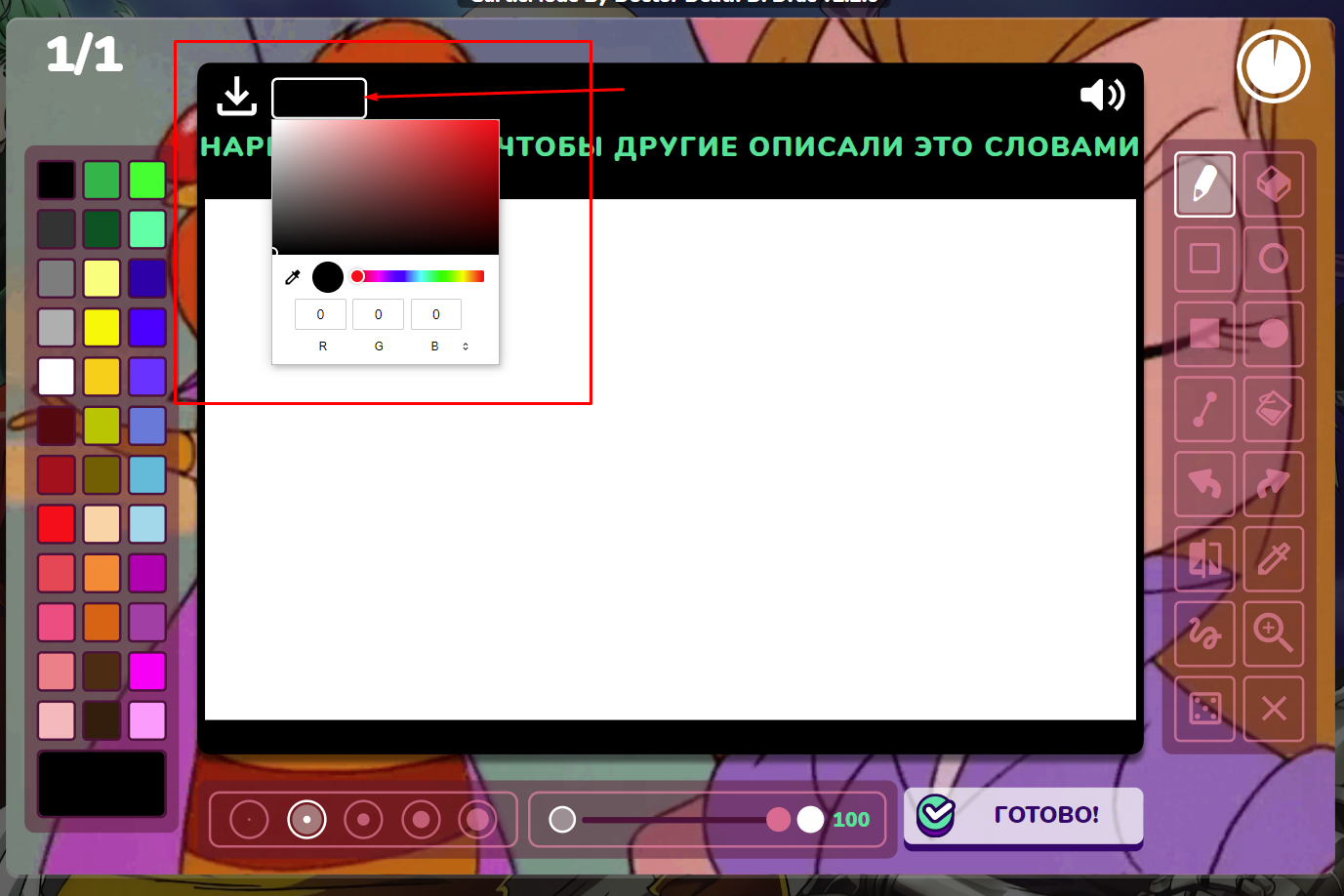Screen dimensions: 1344x896
Task: Redo the undone stroke
Action: (1274, 484)
